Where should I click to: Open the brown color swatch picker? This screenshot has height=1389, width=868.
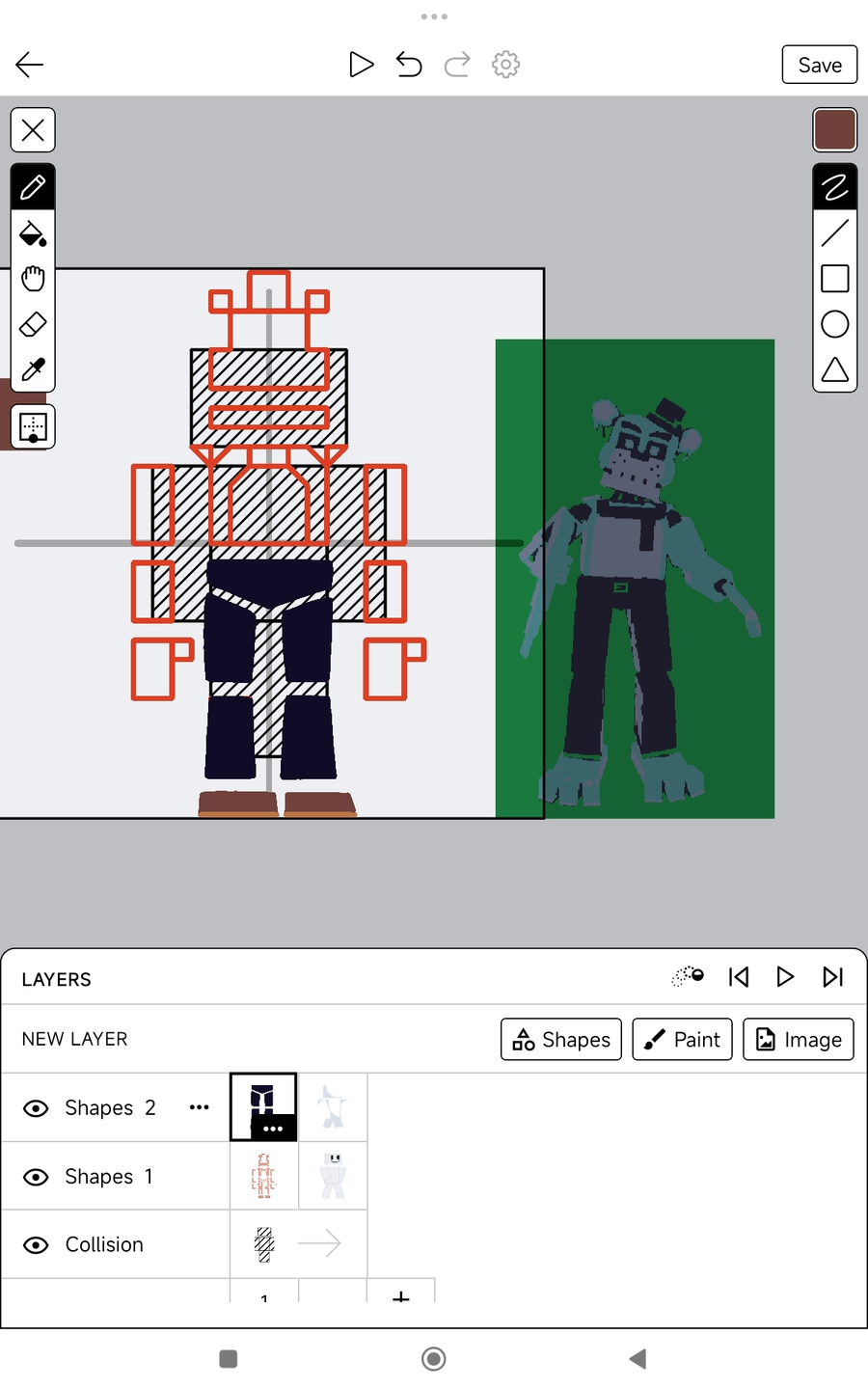point(835,129)
